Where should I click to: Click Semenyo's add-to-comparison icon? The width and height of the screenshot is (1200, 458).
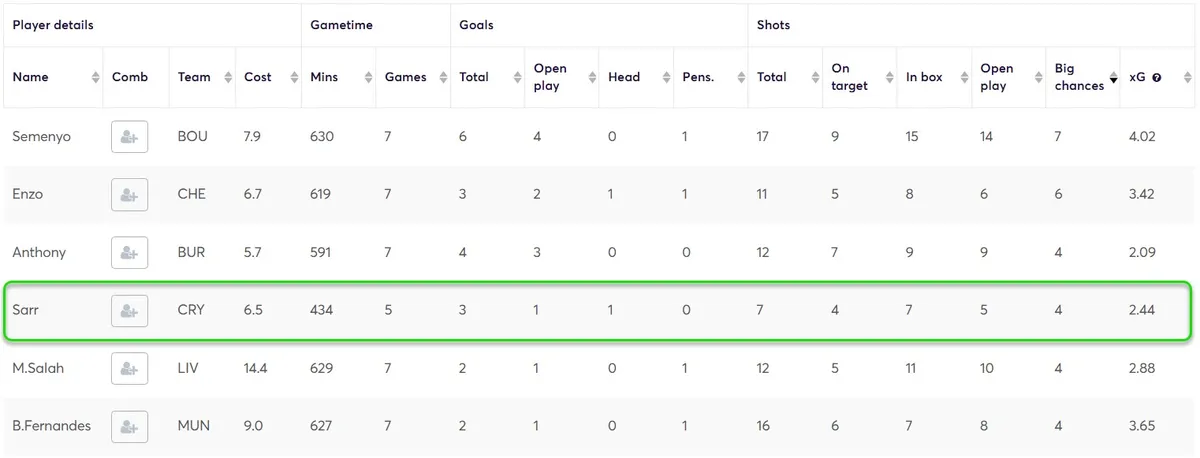[129, 137]
